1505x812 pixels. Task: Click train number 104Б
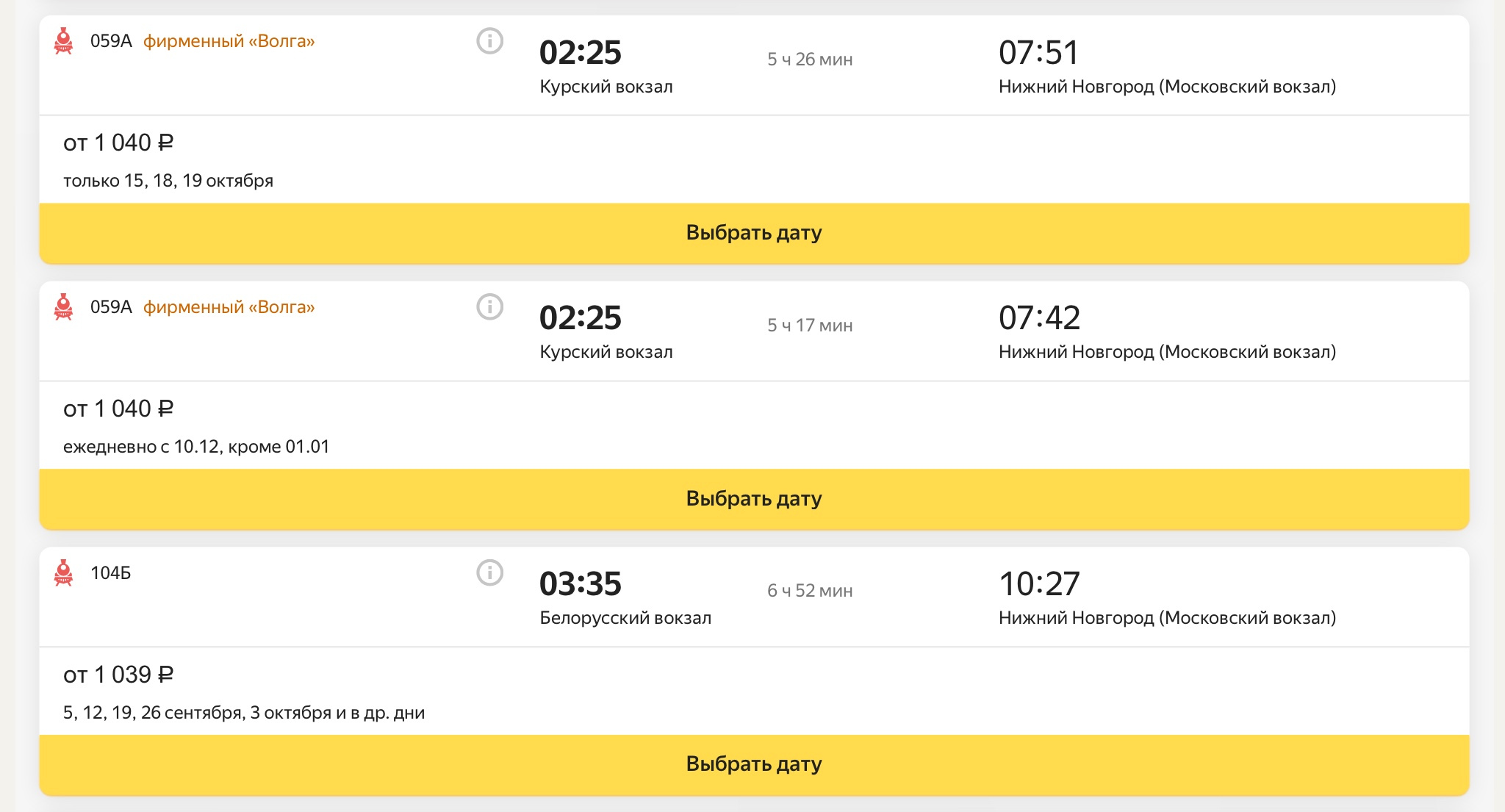click(111, 573)
